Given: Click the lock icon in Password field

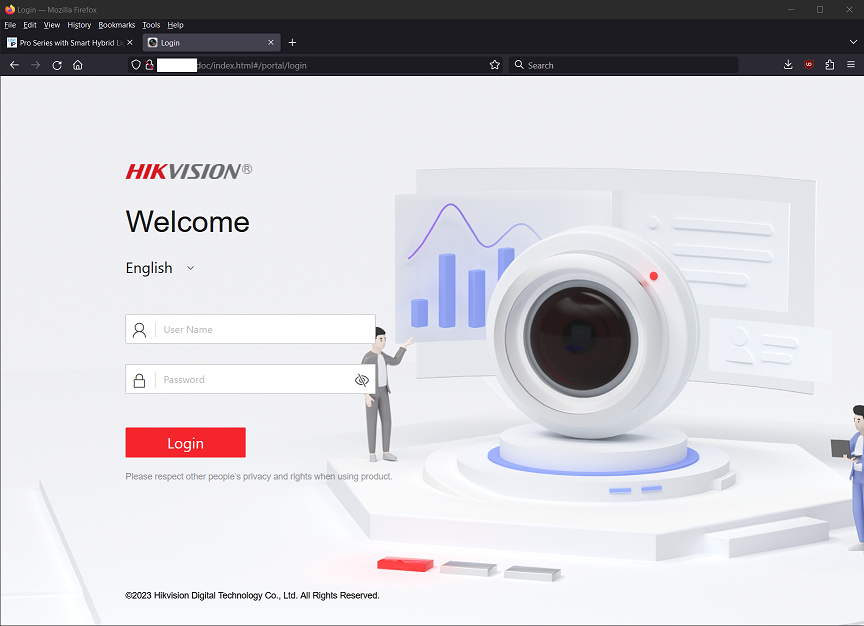Looking at the screenshot, I should [x=139, y=380].
